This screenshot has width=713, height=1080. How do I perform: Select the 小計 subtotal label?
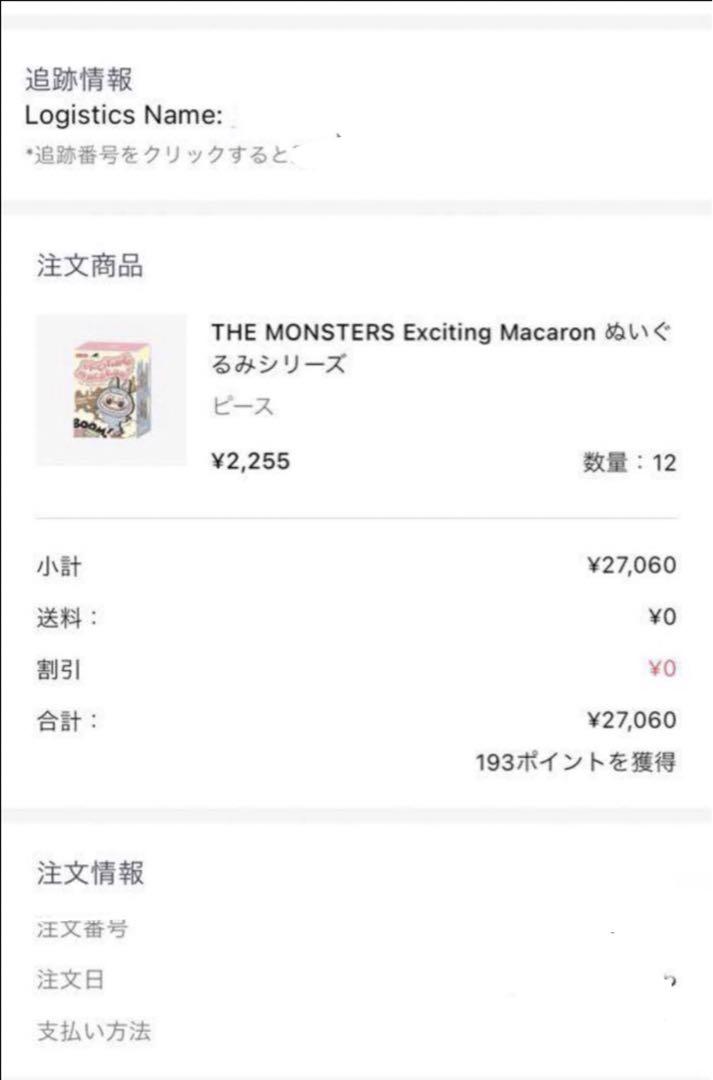[x=59, y=567]
